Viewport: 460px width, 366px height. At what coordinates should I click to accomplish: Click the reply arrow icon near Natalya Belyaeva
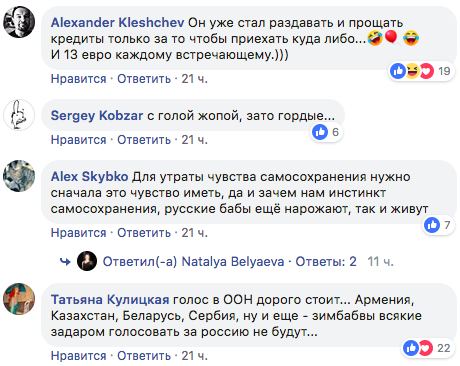(65, 262)
